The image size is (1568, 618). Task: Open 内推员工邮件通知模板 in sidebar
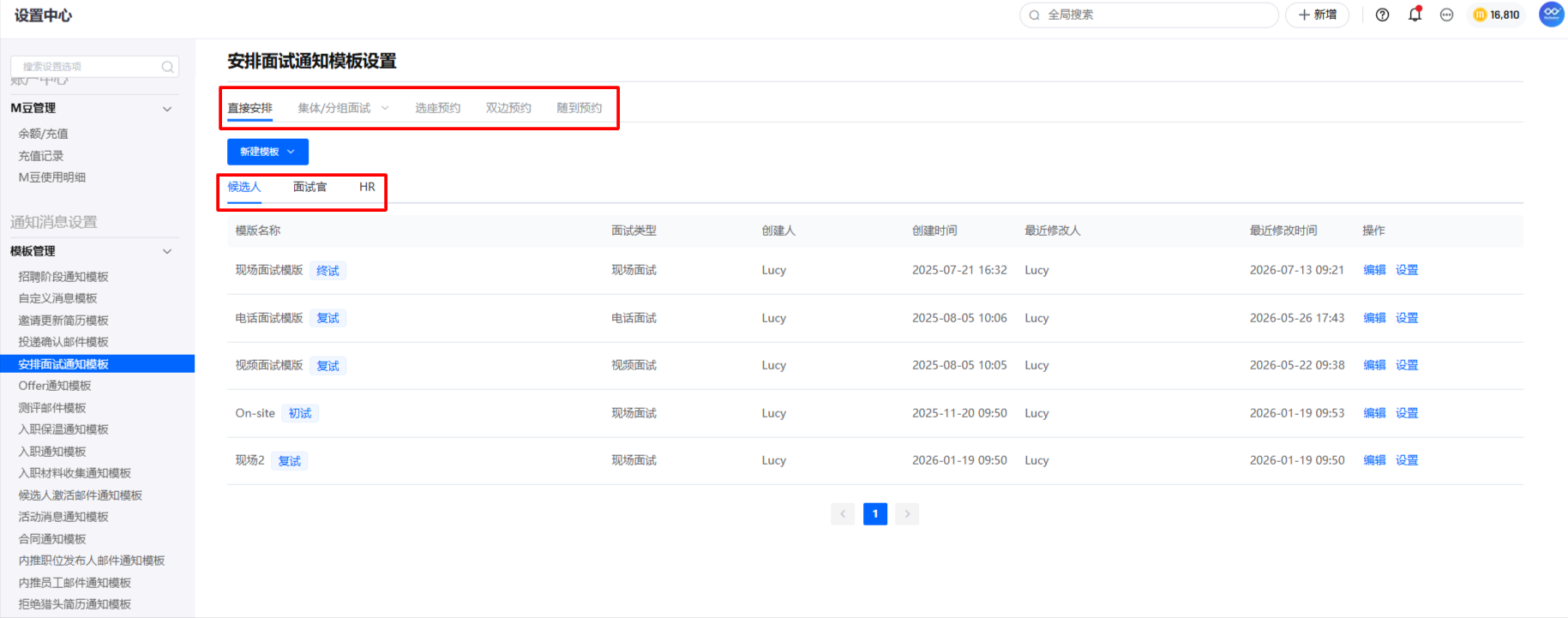click(75, 583)
